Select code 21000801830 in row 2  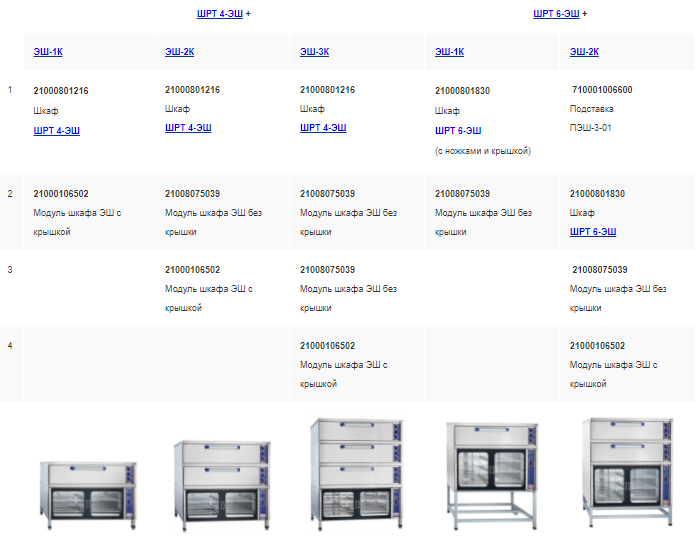597,194
